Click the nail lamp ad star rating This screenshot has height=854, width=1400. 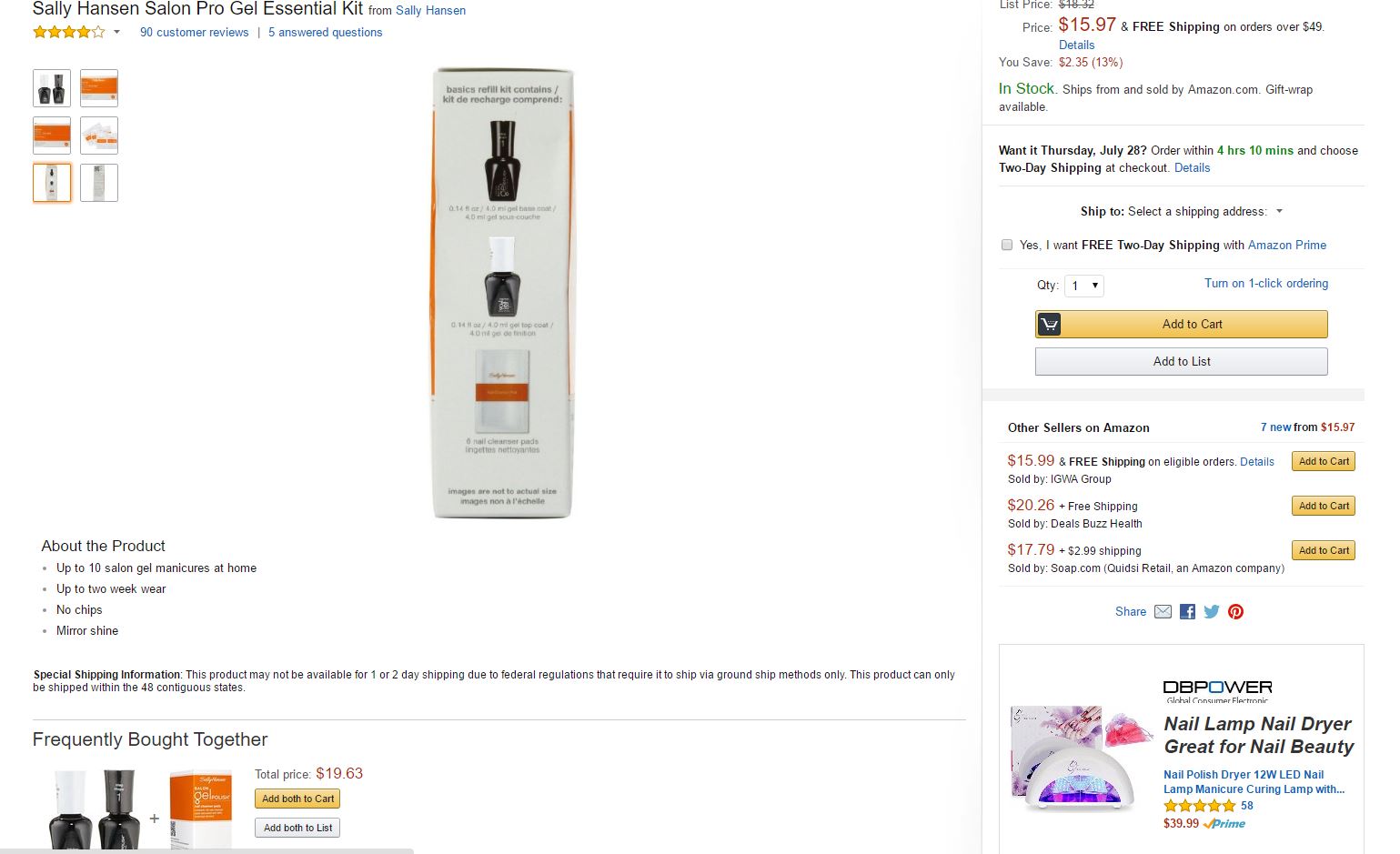pos(1200,806)
